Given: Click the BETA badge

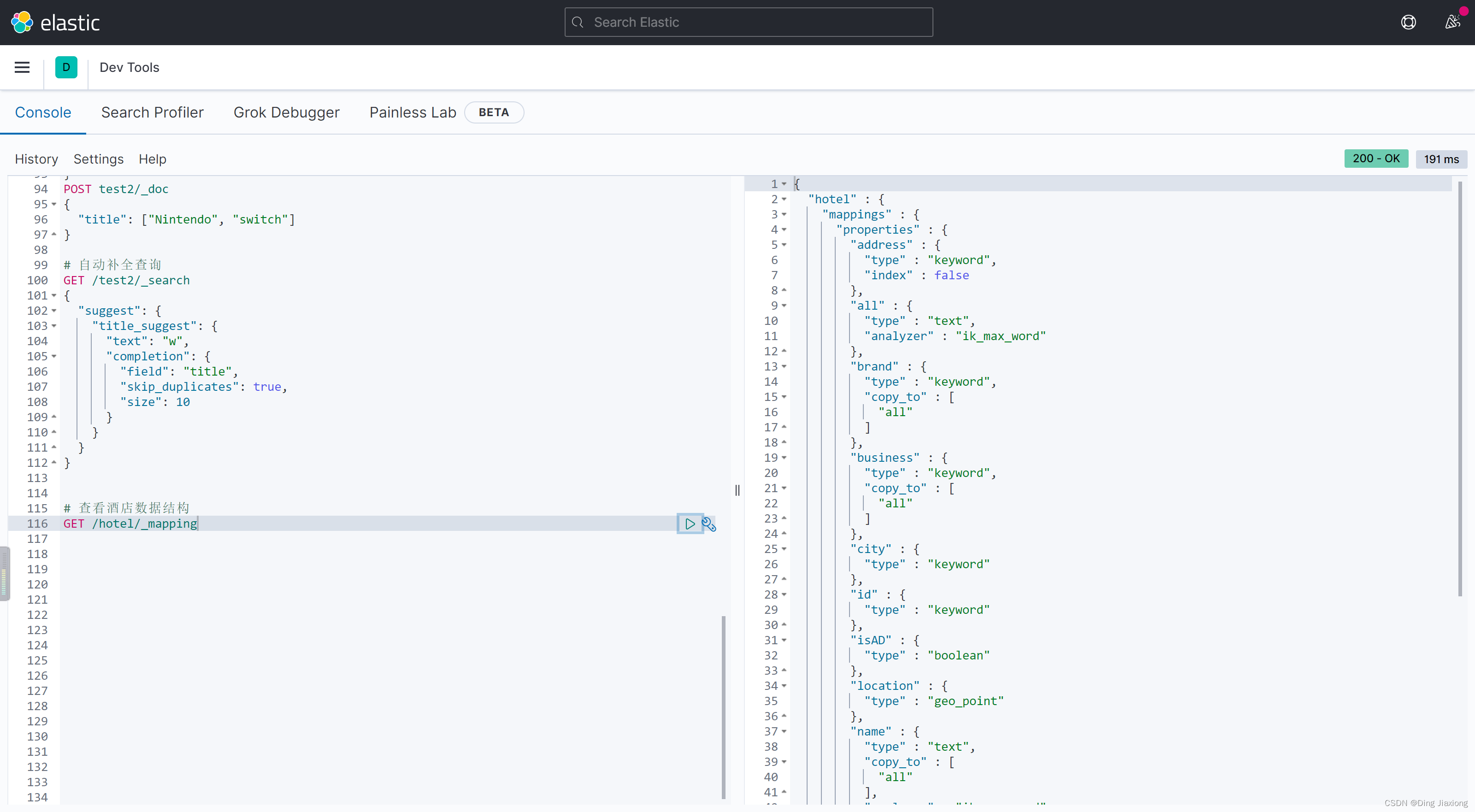Looking at the screenshot, I should pos(494,112).
